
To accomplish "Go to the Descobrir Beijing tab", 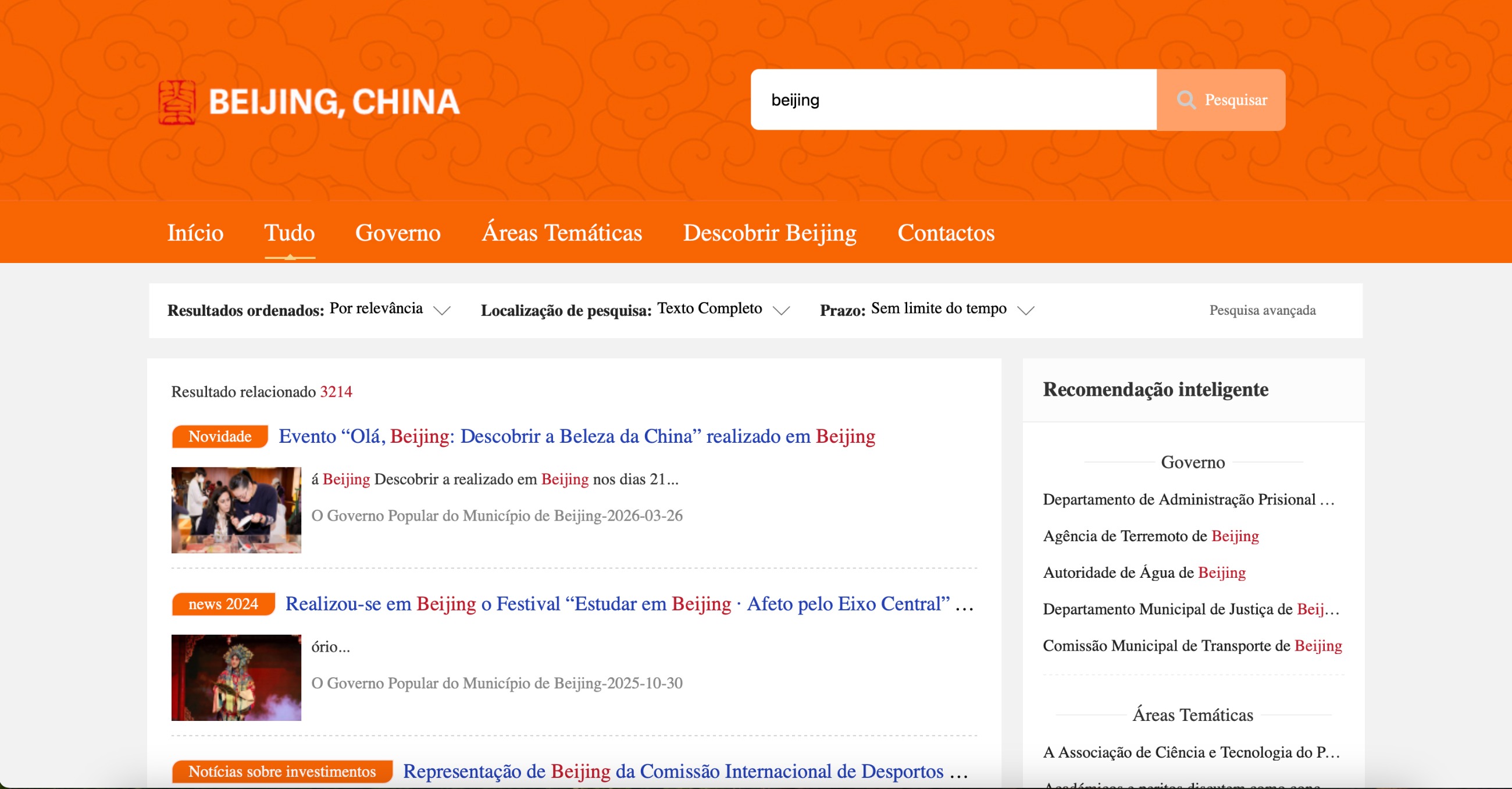I will point(769,233).
